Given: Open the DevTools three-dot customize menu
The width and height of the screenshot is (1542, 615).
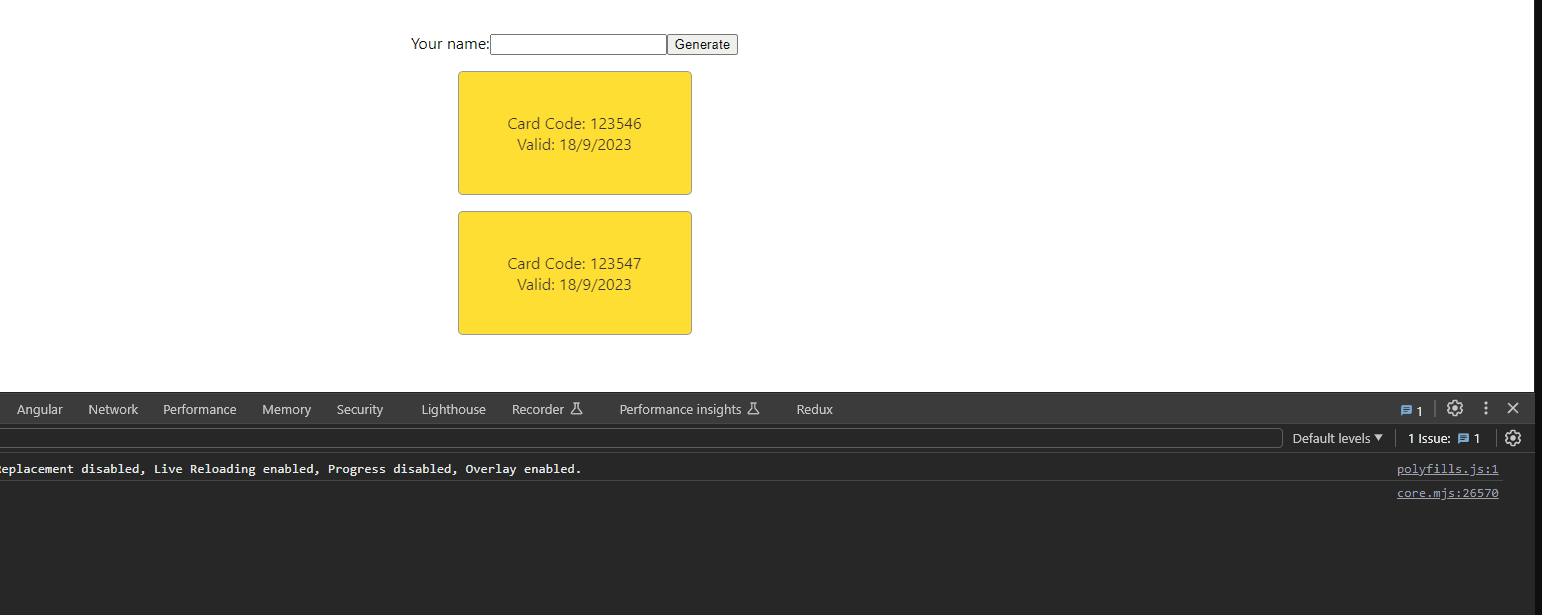Looking at the screenshot, I should coord(1485,408).
